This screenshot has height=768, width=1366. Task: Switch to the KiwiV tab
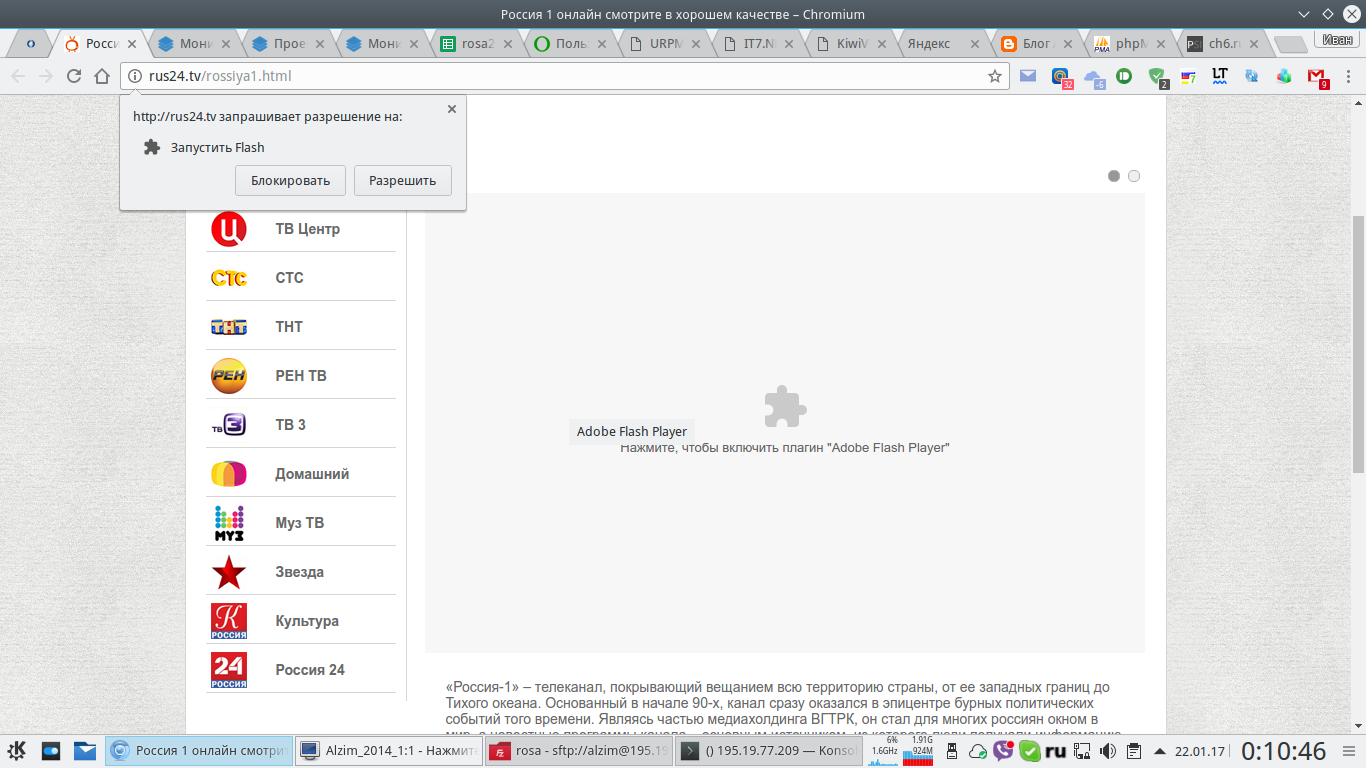click(x=848, y=44)
